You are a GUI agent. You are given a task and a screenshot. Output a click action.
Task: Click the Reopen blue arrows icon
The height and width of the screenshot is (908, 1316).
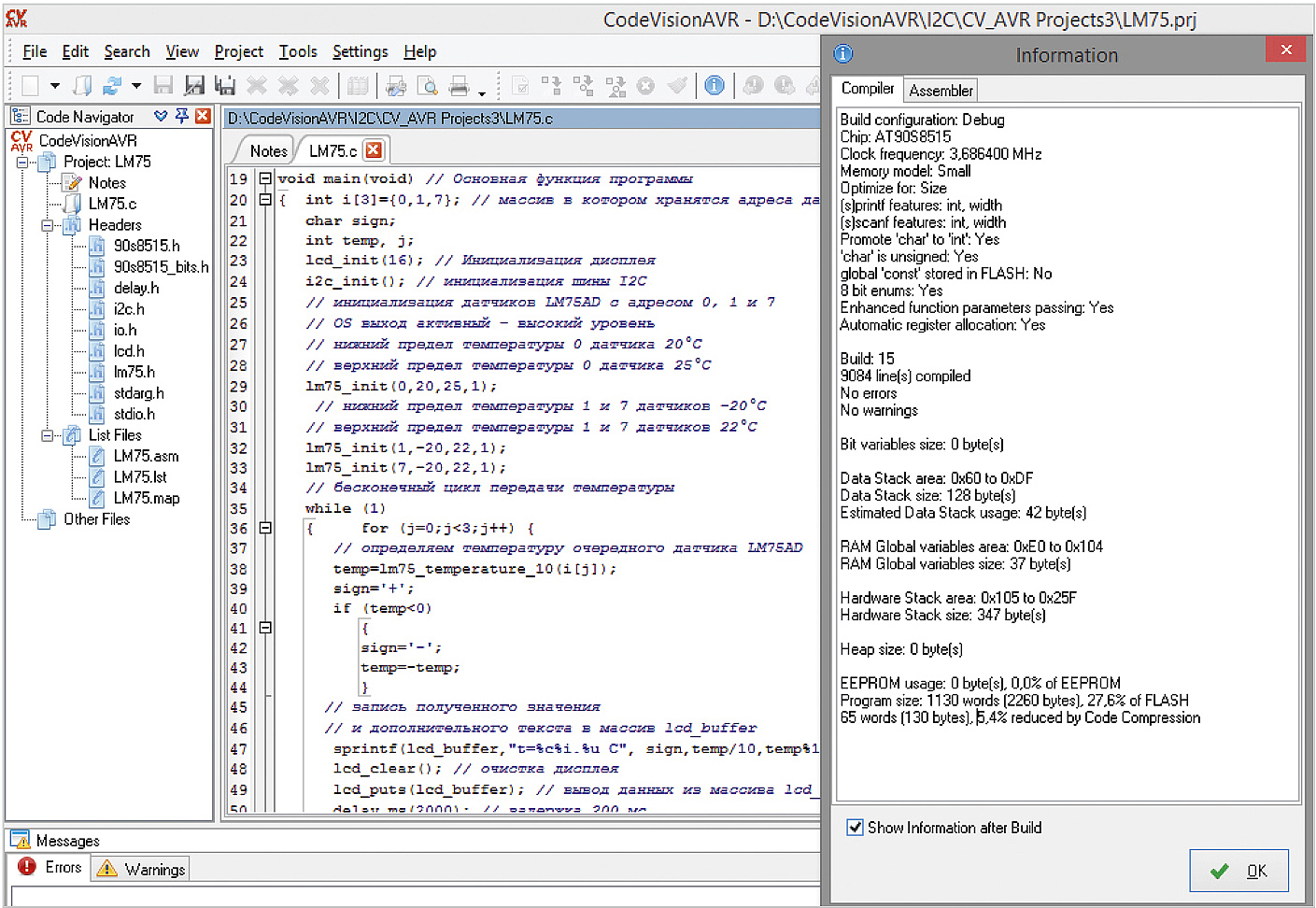[112, 86]
